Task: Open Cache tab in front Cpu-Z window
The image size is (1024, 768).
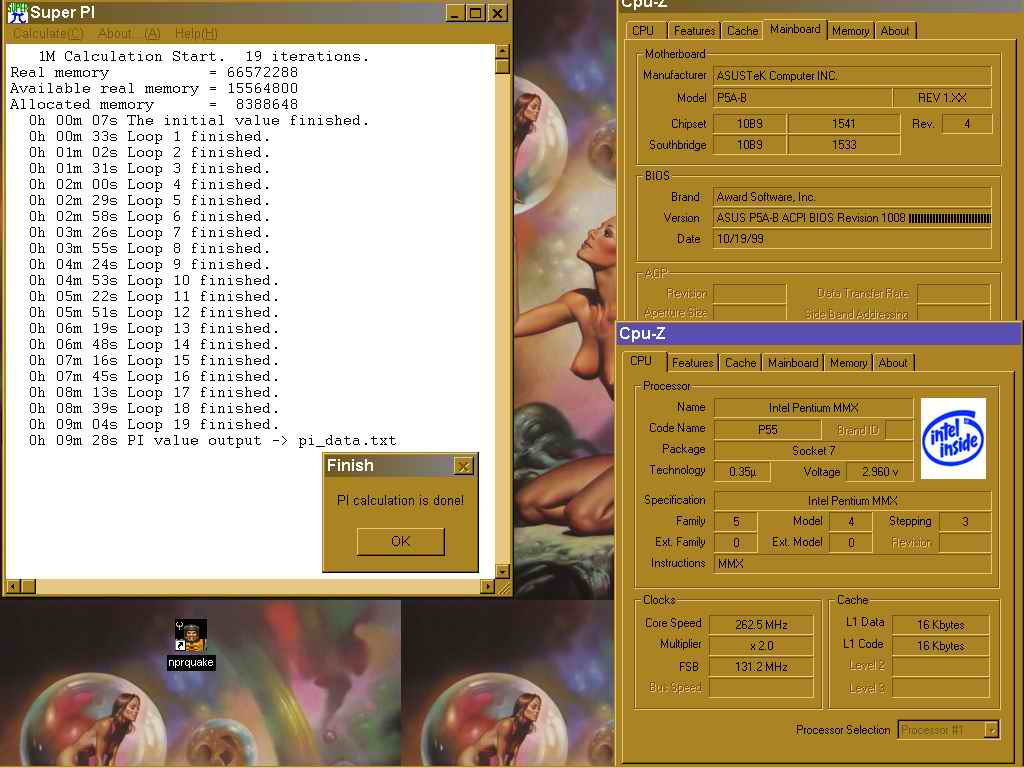Action: [741, 362]
